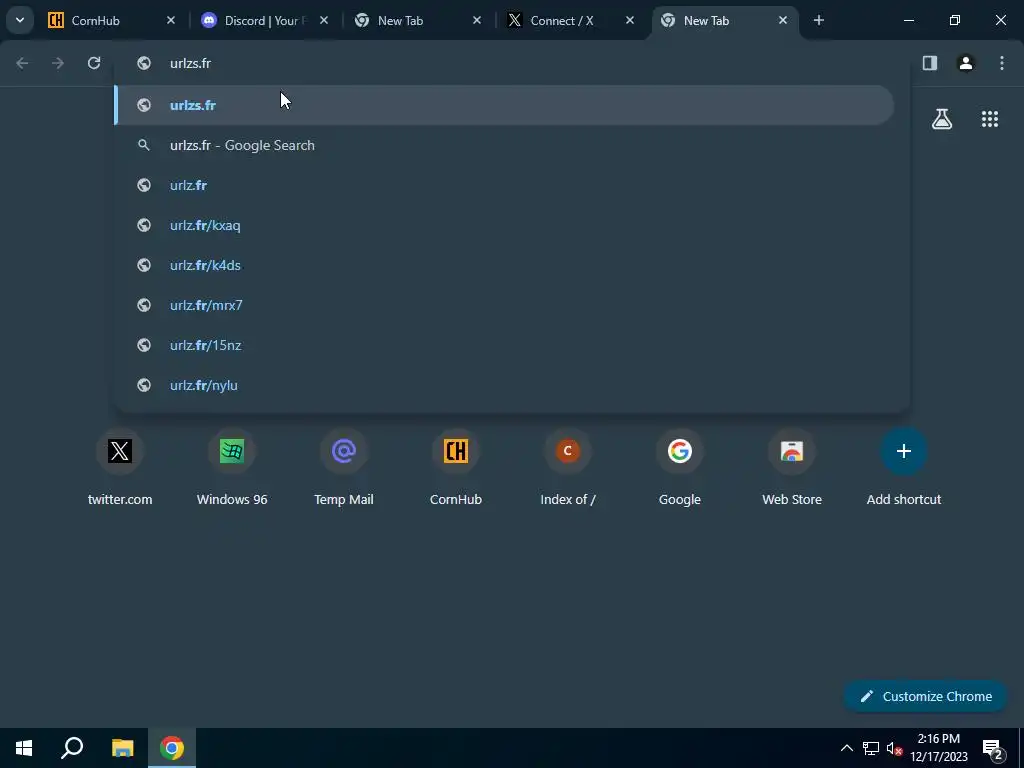Click the Customize Chrome button
The width and height of the screenshot is (1024, 768).
925,696
